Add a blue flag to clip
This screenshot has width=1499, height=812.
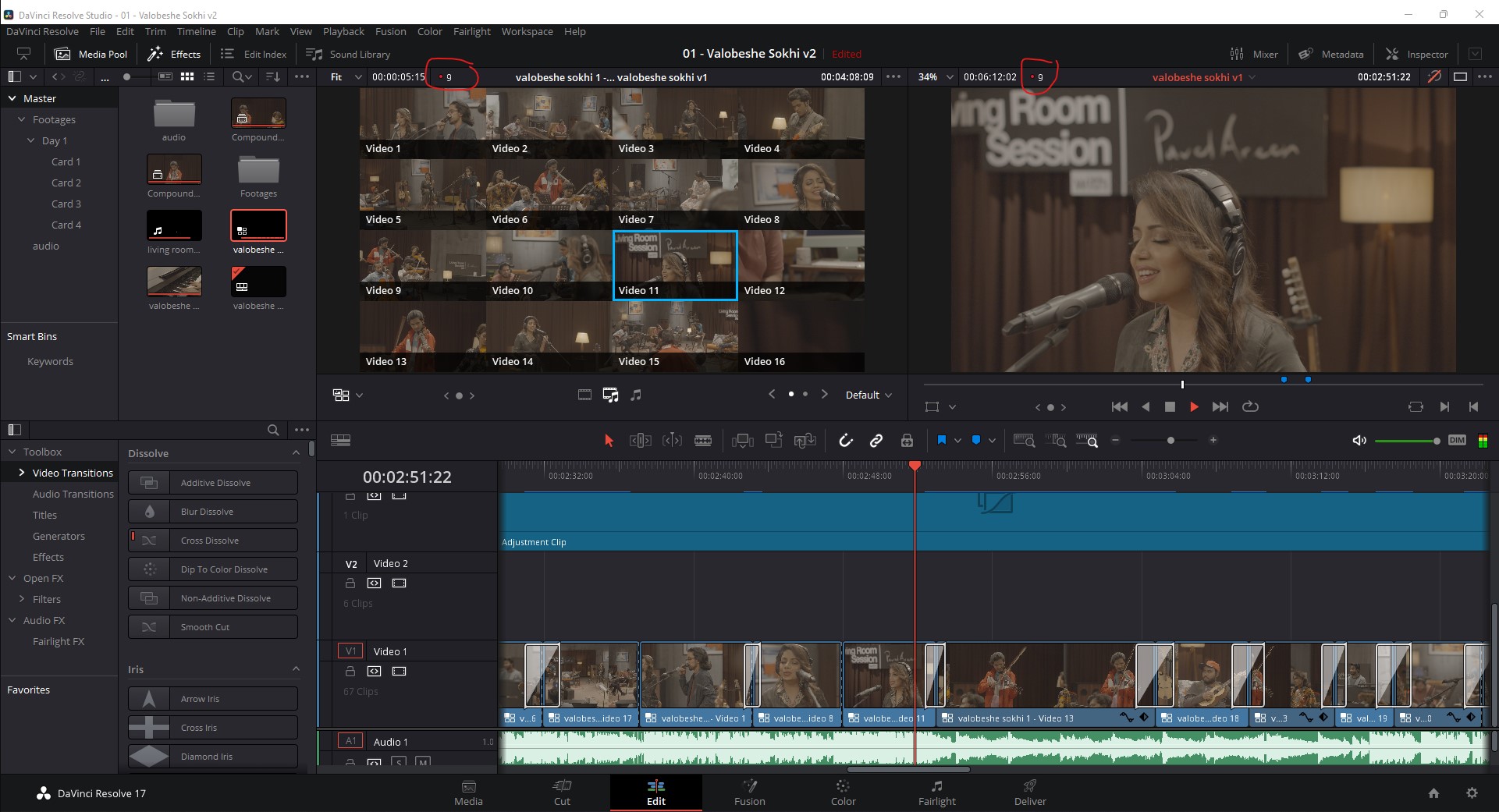(941, 441)
